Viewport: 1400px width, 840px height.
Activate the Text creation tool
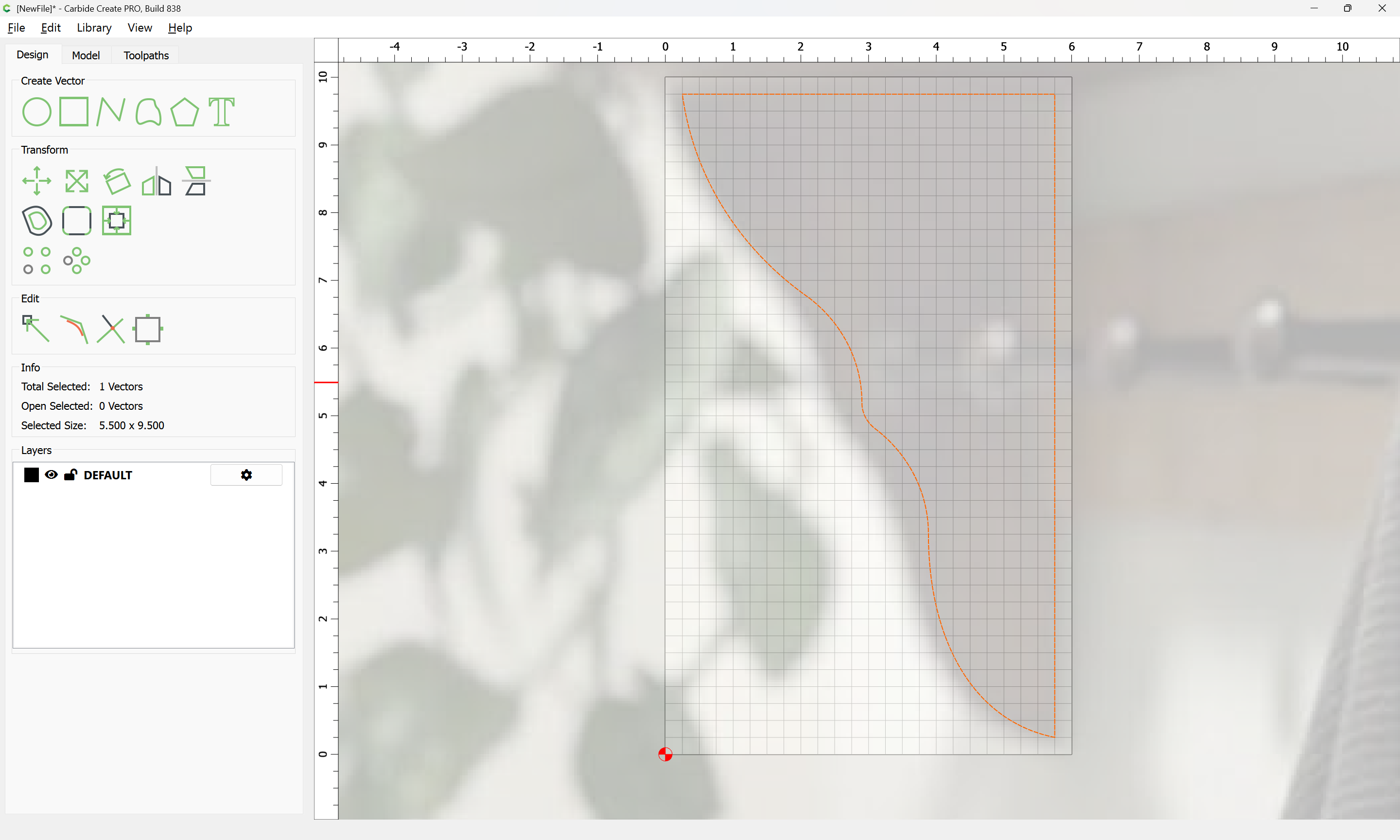(221, 111)
